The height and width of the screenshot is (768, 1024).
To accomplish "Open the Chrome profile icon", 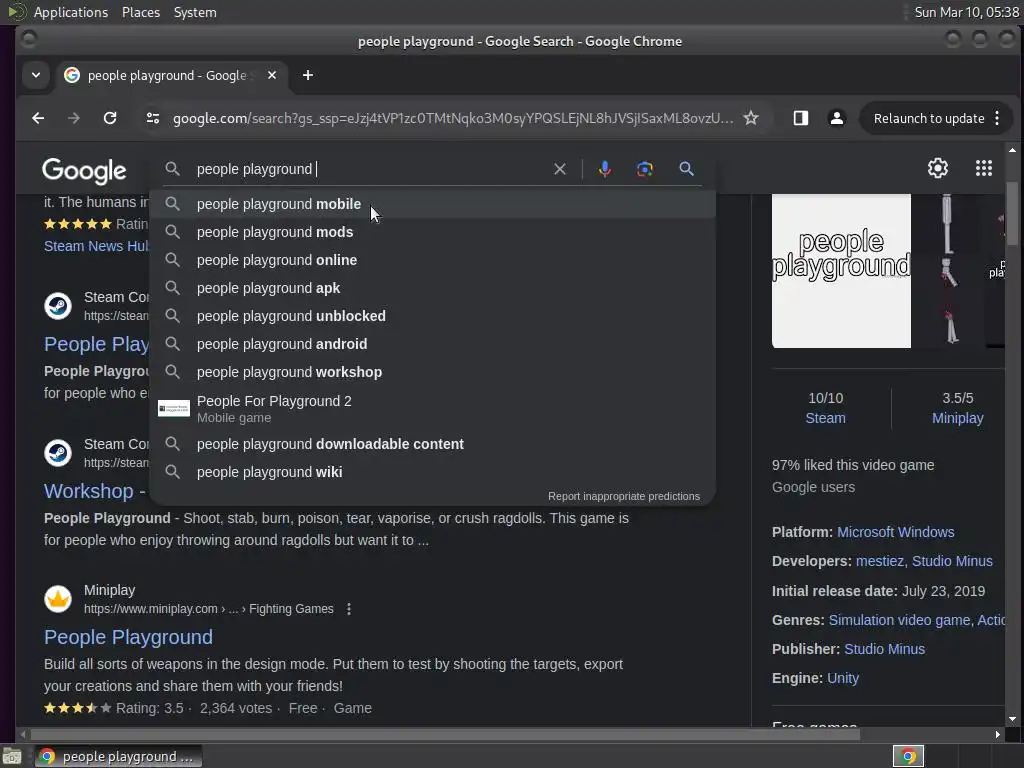I will point(837,118).
